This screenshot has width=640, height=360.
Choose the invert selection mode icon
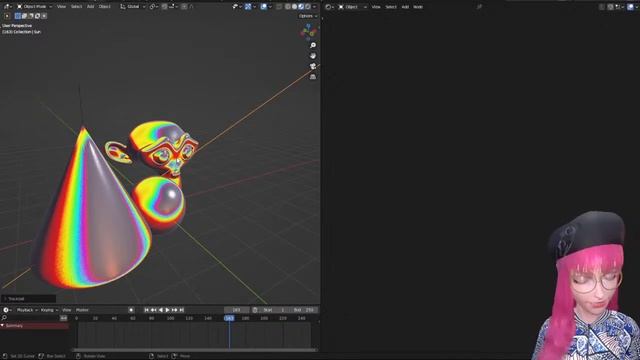[x=37, y=16]
